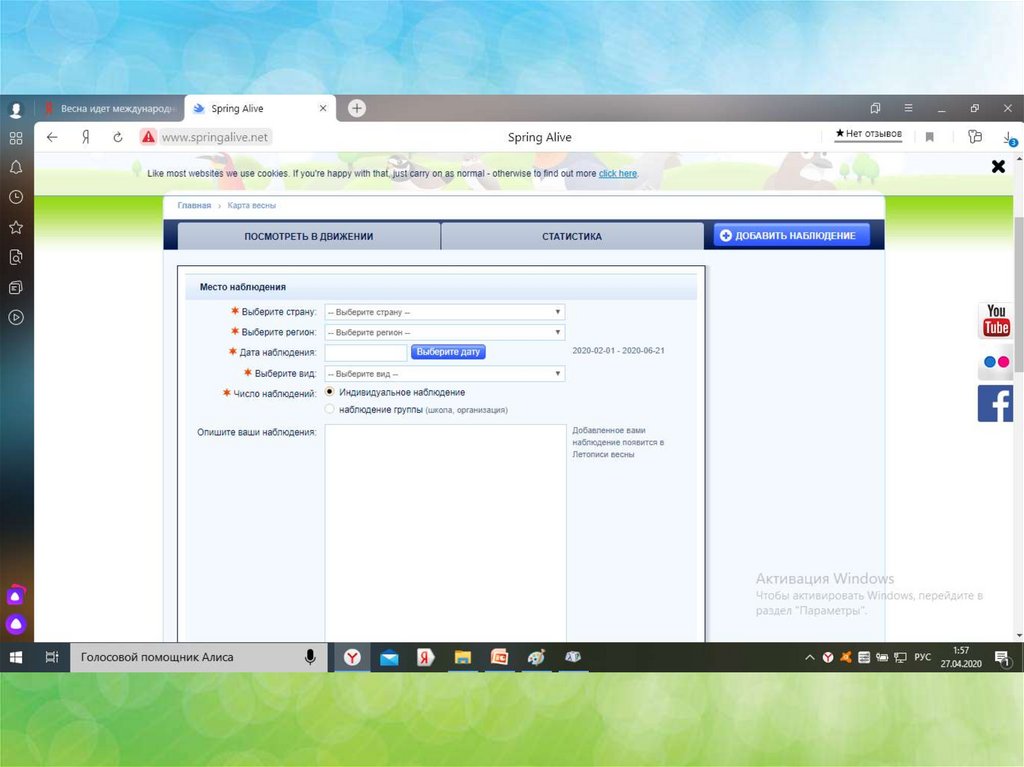Open the browser hamburger menu

point(908,108)
